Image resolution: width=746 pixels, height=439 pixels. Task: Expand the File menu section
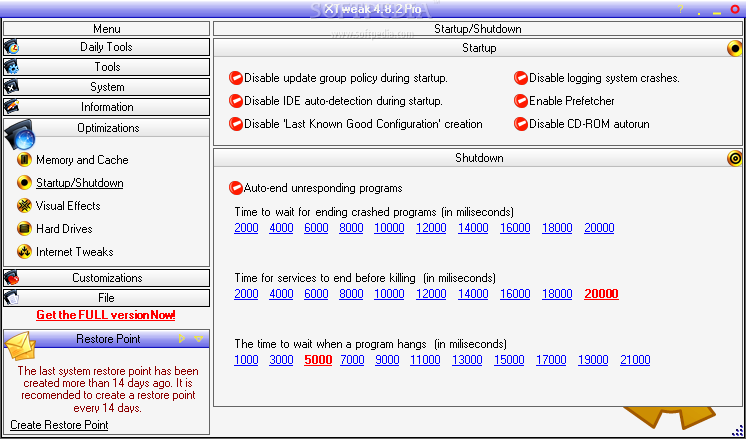click(x=106, y=298)
